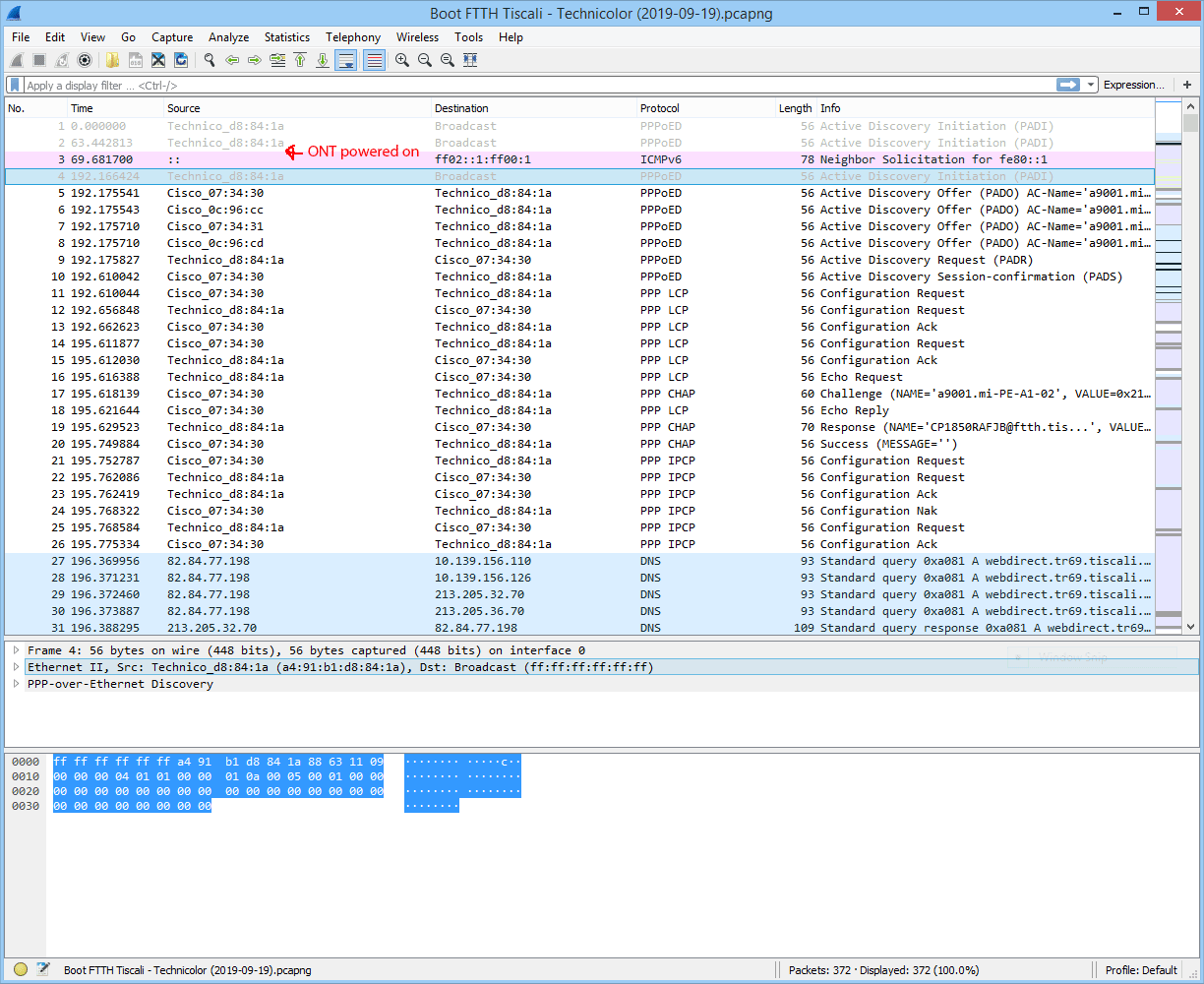
Task: Click the resize columns icon
Action: tap(470, 60)
